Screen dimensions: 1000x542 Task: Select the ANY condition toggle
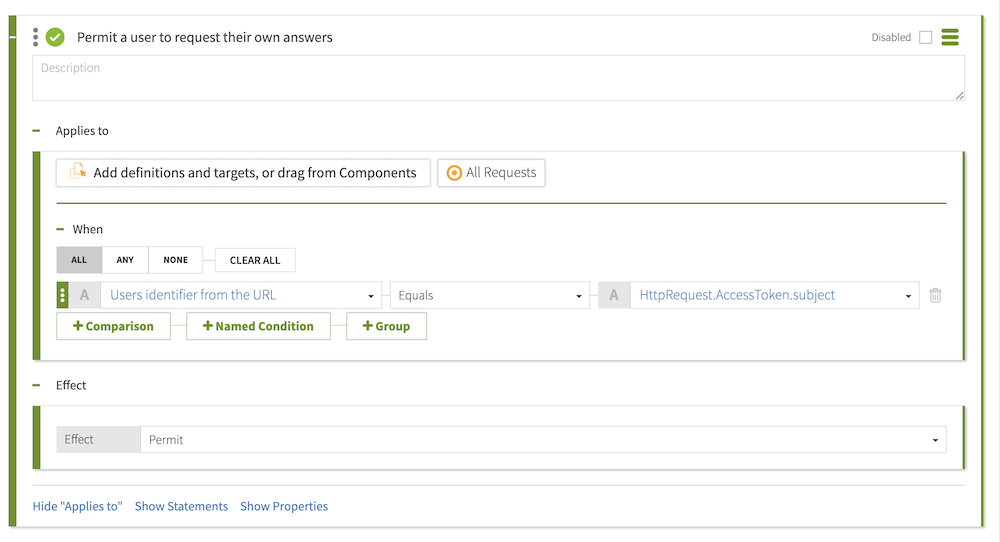click(x=125, y=260)
